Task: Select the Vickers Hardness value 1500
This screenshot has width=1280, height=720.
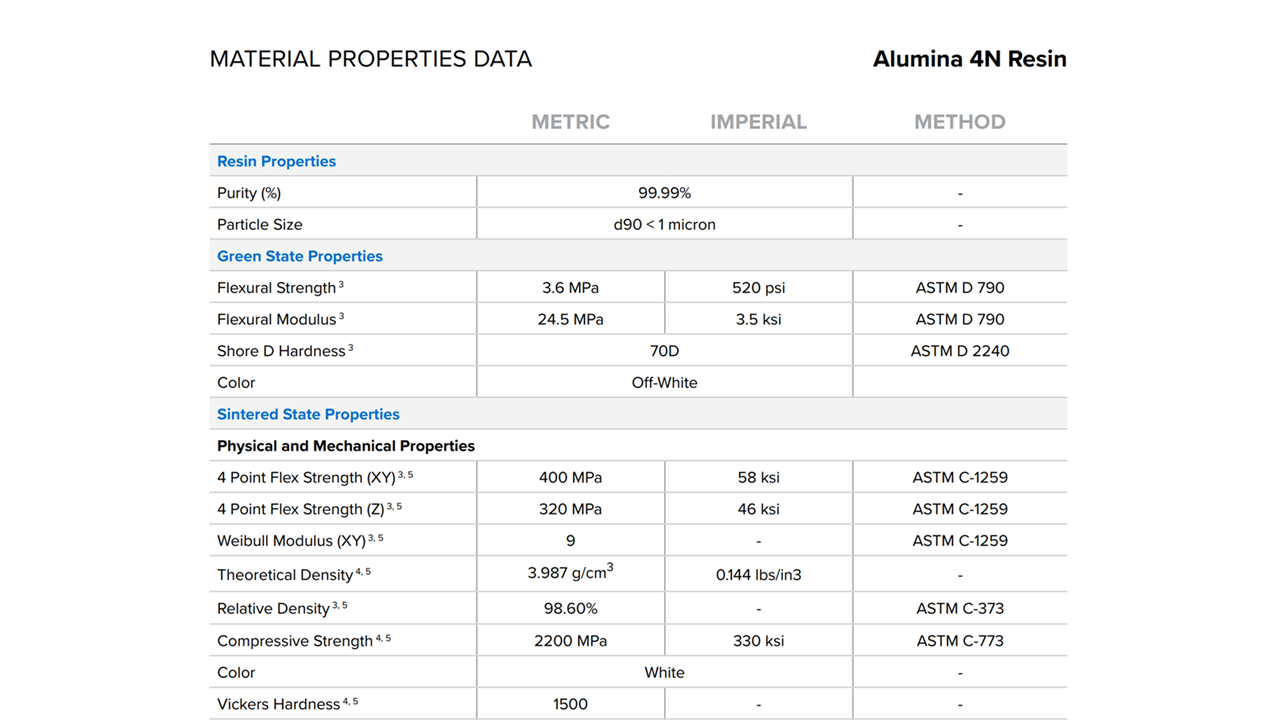Action: coord(570,704)
